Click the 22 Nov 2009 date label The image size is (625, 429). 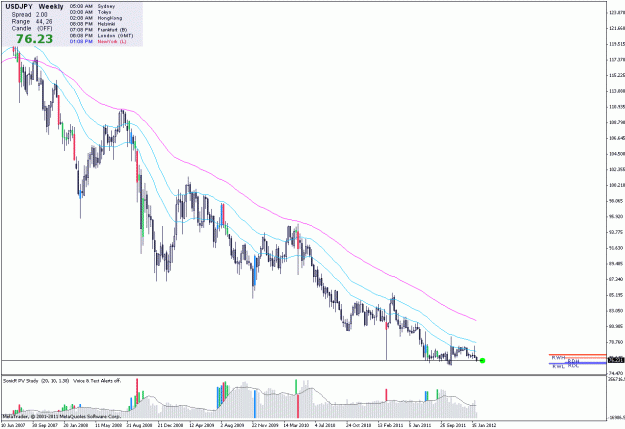(x=265, y=425)
